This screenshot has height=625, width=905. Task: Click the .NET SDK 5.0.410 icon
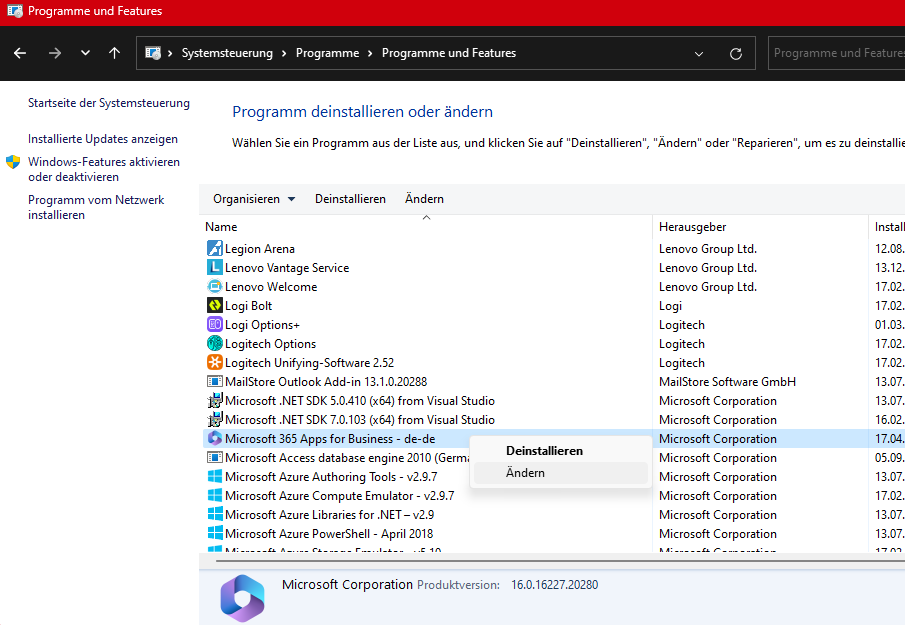click(215, 401)
